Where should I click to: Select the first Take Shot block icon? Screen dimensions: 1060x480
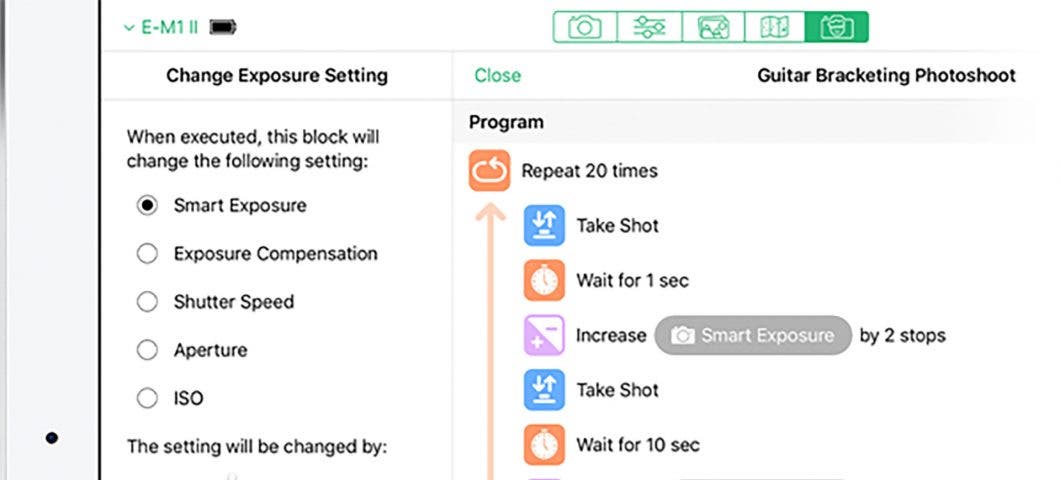(x=544, y=225)
